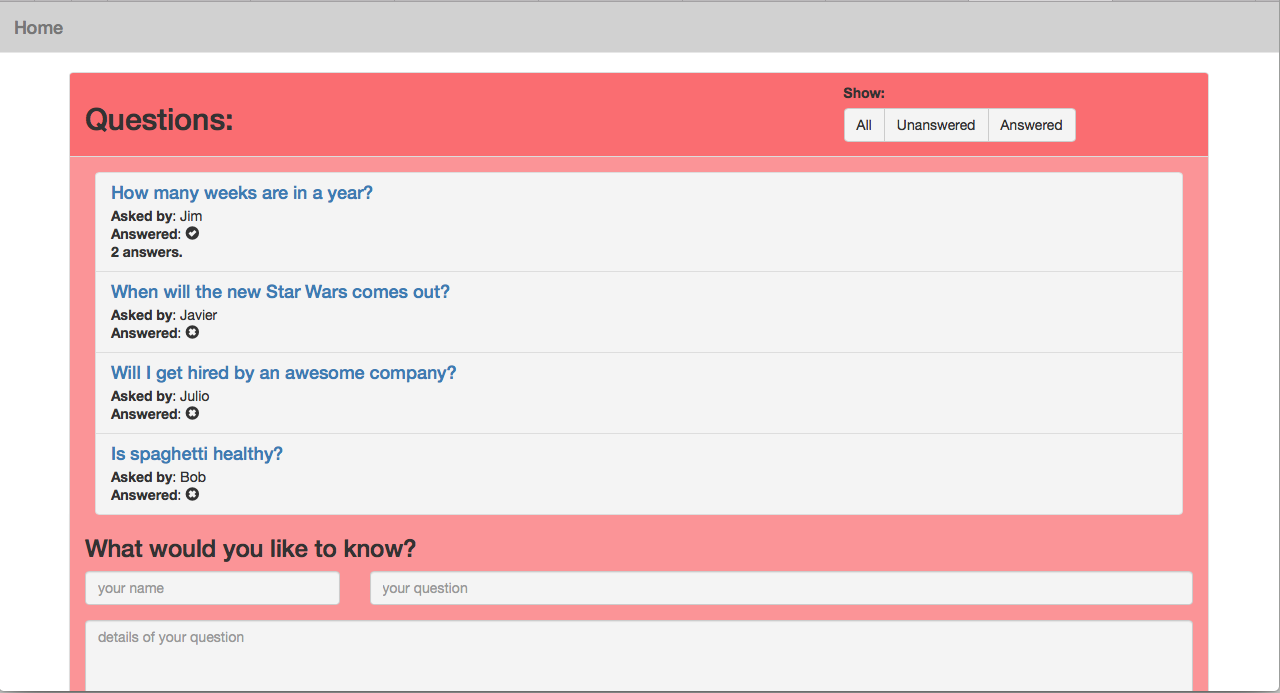
Task: Focus the 'your name' input field
Action: tap(212, 588)
